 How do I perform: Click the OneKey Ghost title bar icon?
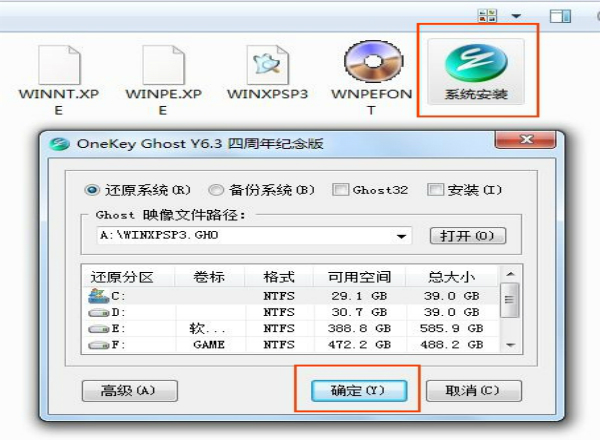point(60,143)
